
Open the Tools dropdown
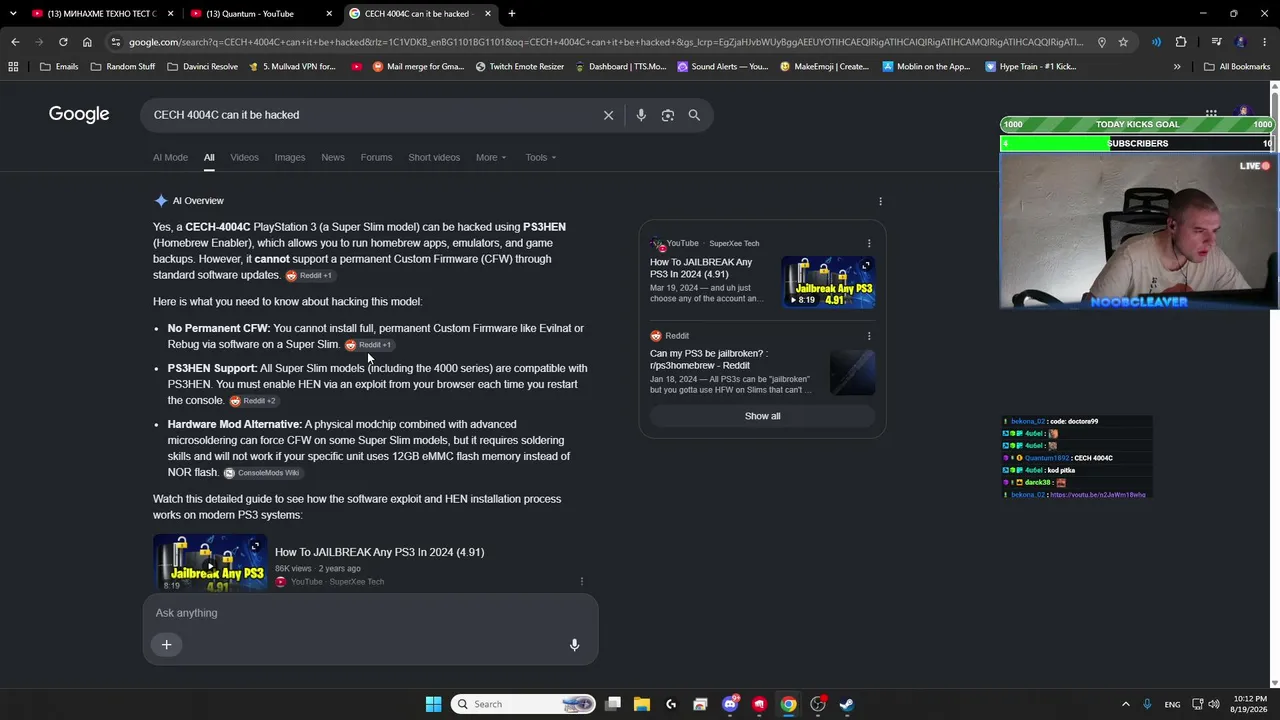(541, 157)
